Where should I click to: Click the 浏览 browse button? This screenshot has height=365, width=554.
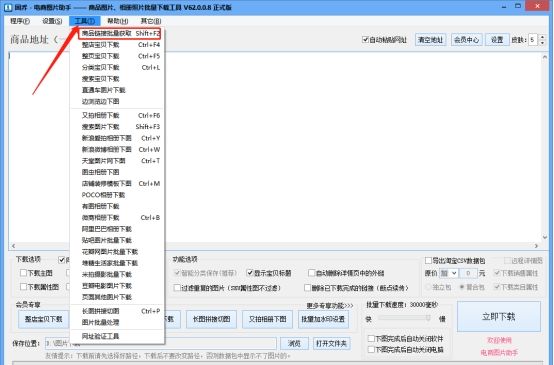coord(294,343)
